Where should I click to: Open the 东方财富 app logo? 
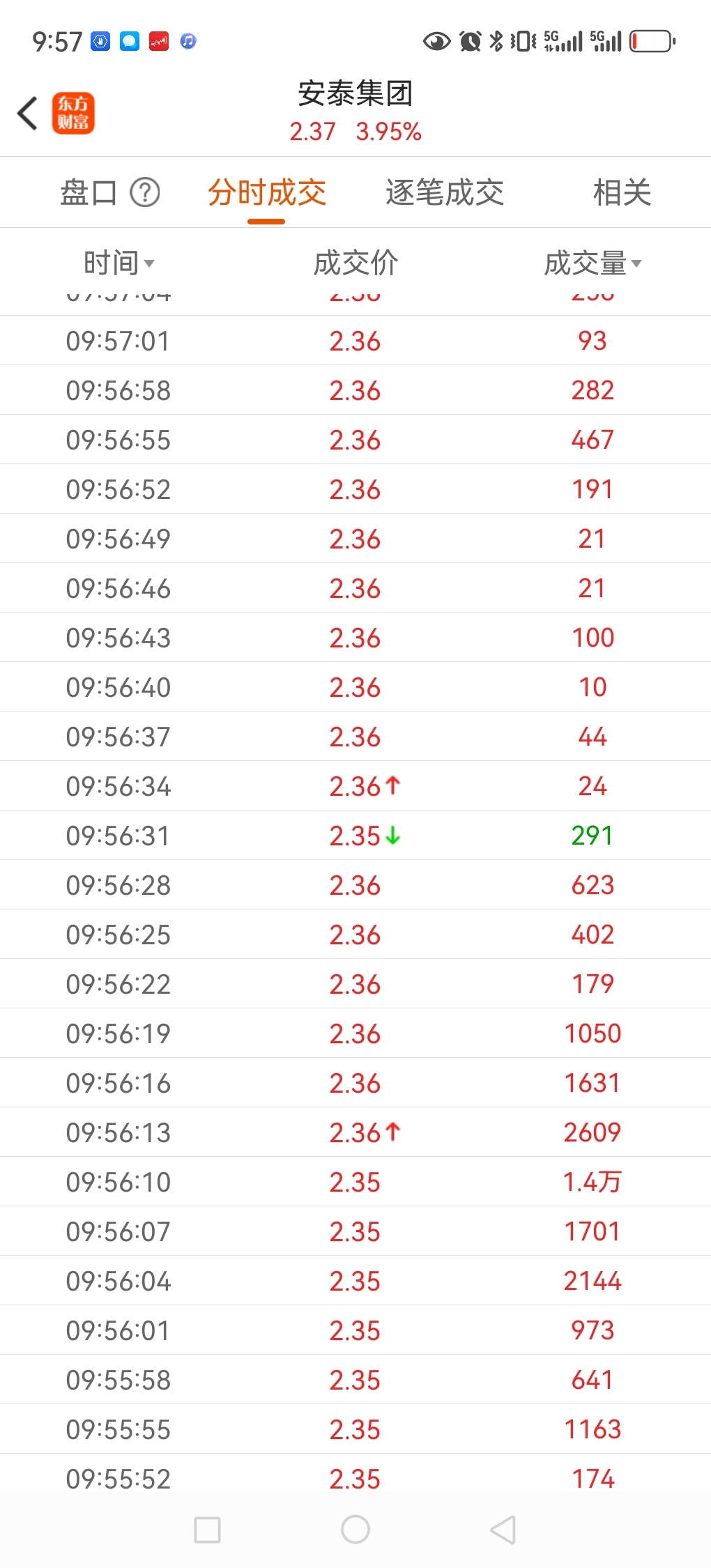[73, 113]
